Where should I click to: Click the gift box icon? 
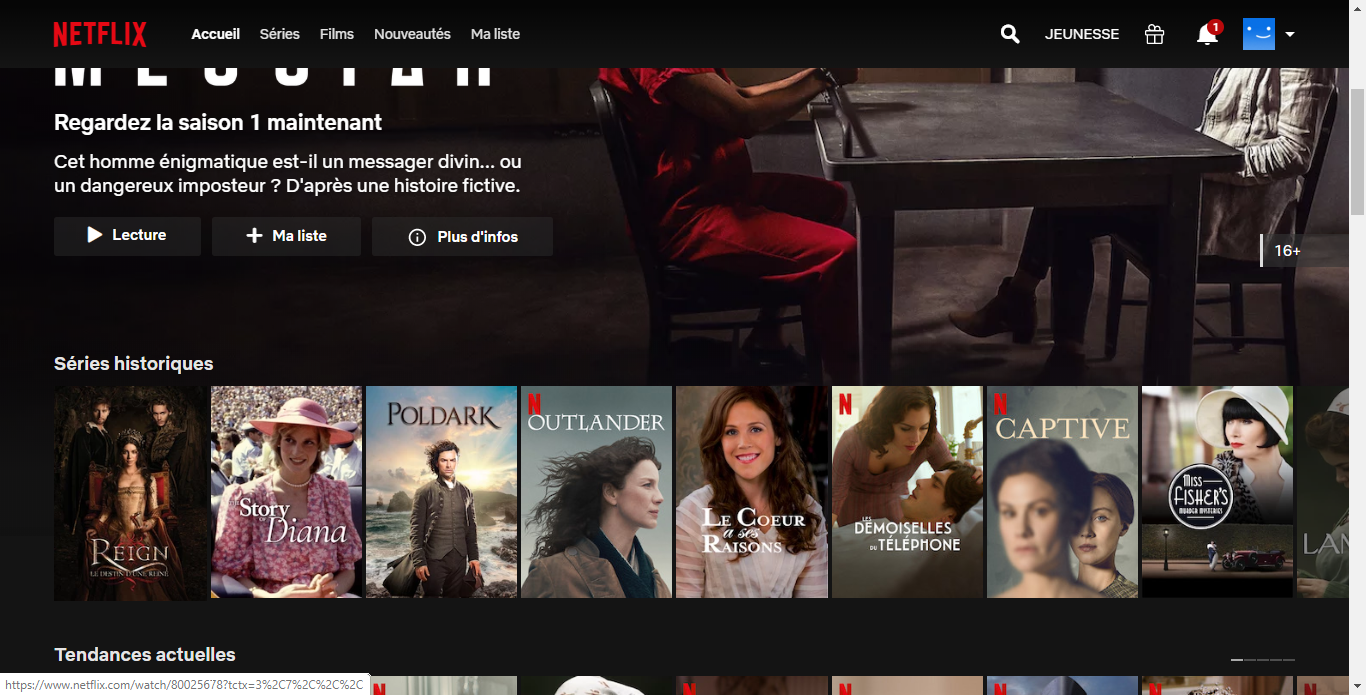(x=1154, y=34)
